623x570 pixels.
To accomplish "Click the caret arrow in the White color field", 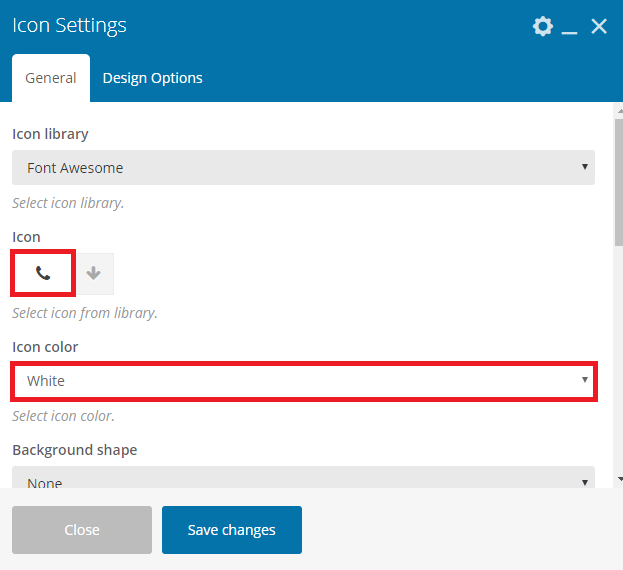I will pos(584,380).
